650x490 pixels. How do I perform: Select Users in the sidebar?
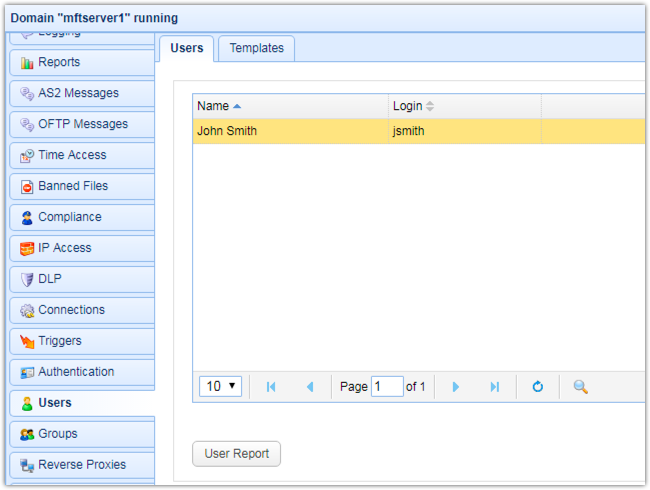pyautogui.click(x=82, y=403)
